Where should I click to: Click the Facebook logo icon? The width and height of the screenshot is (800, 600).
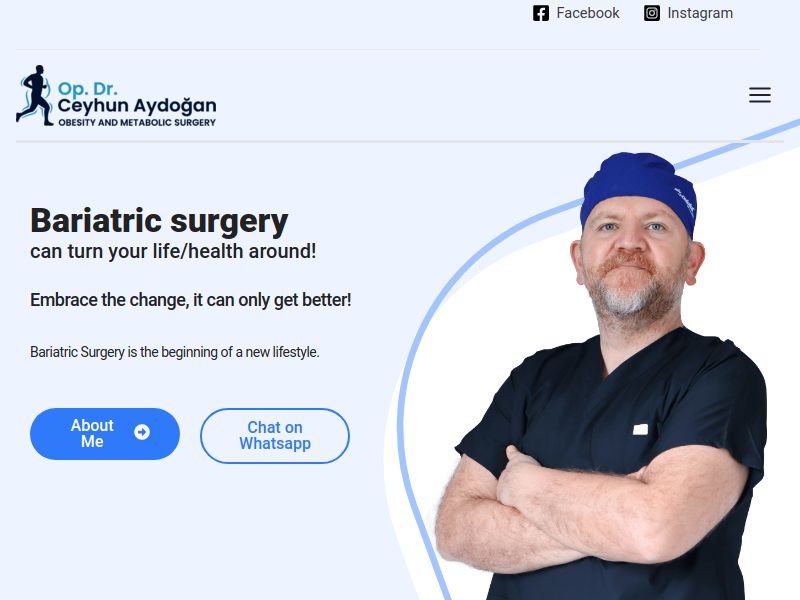541,13
